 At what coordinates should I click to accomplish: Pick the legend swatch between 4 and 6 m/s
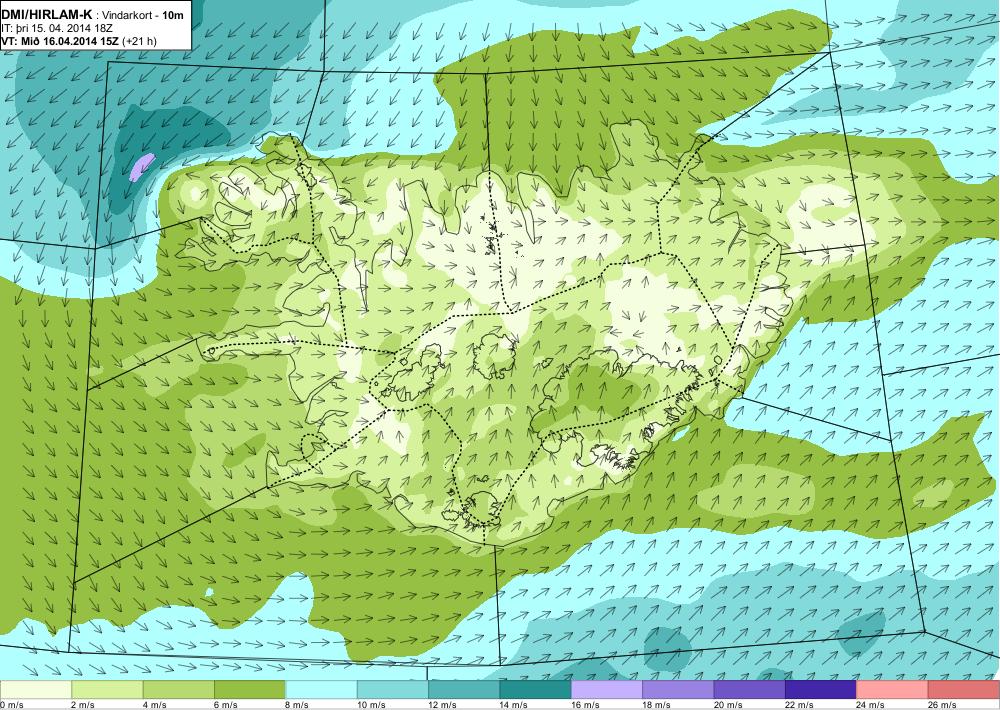(179, 690)
